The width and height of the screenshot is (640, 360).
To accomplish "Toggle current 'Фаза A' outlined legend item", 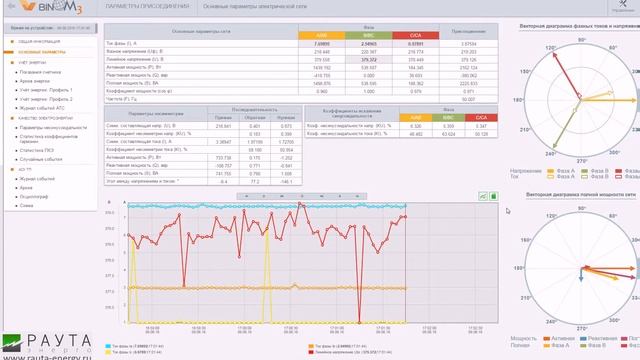I will [x=561, y=177].
